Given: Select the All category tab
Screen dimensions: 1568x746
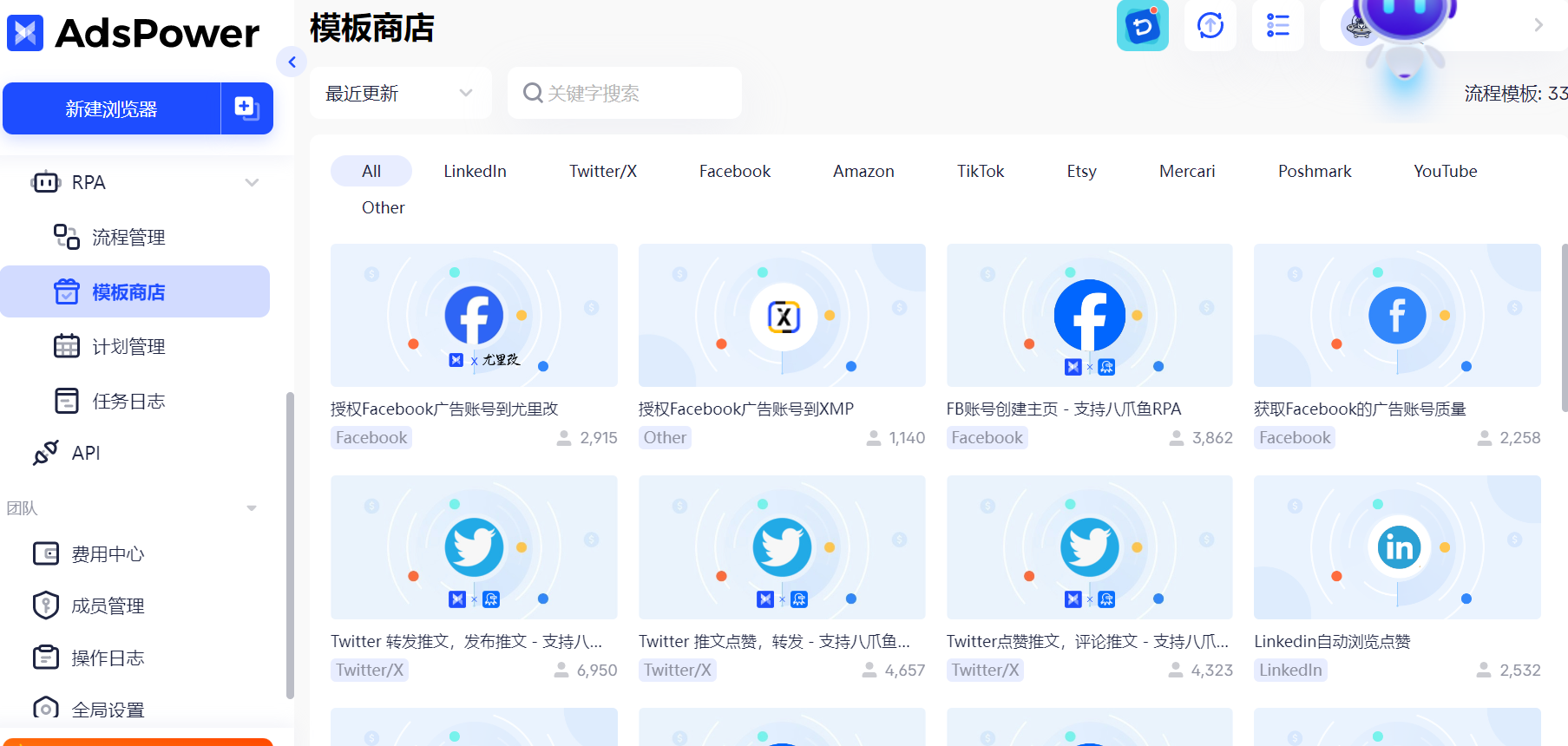Looking at the screenshot, I should tap(371, 171).
